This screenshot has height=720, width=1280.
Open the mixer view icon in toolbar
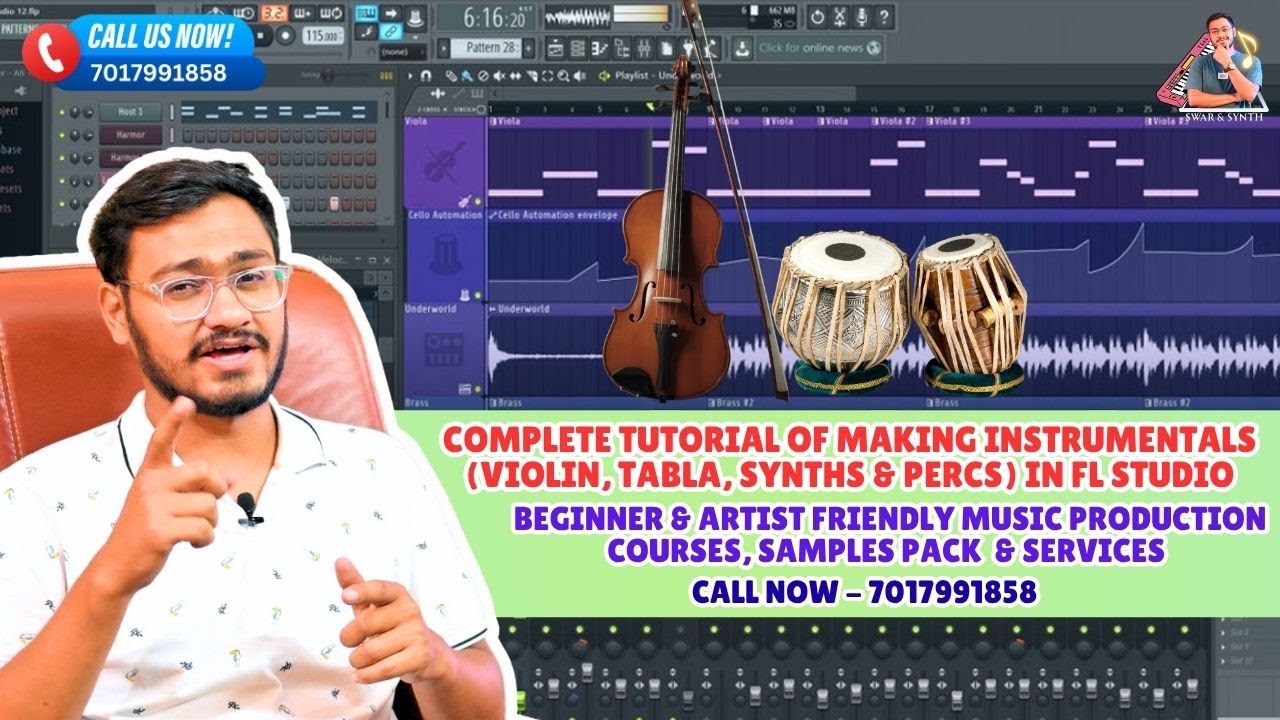point(644,49)
